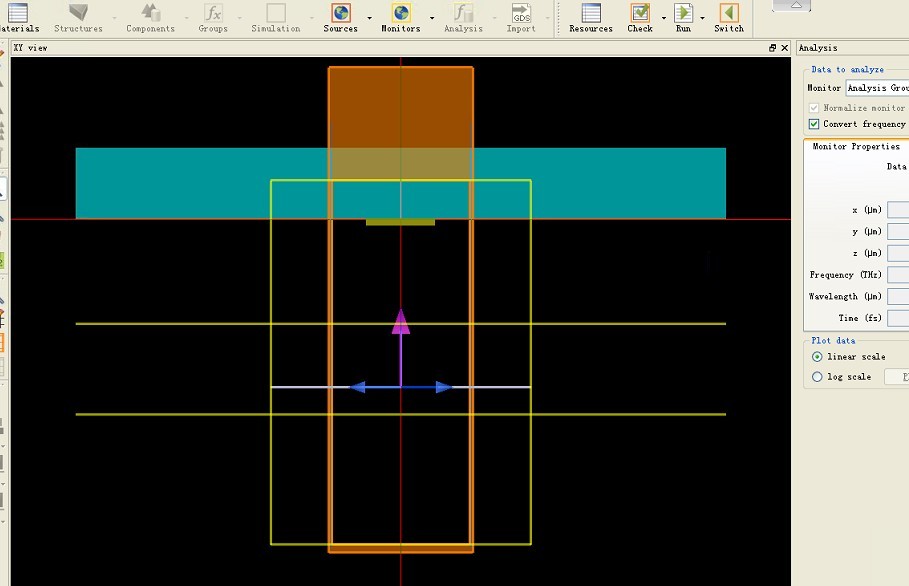Image resolution: width=909 pixels, height=586 pixels.
Task: Expand the Check dropdown arrow
Action: point(664,18)
